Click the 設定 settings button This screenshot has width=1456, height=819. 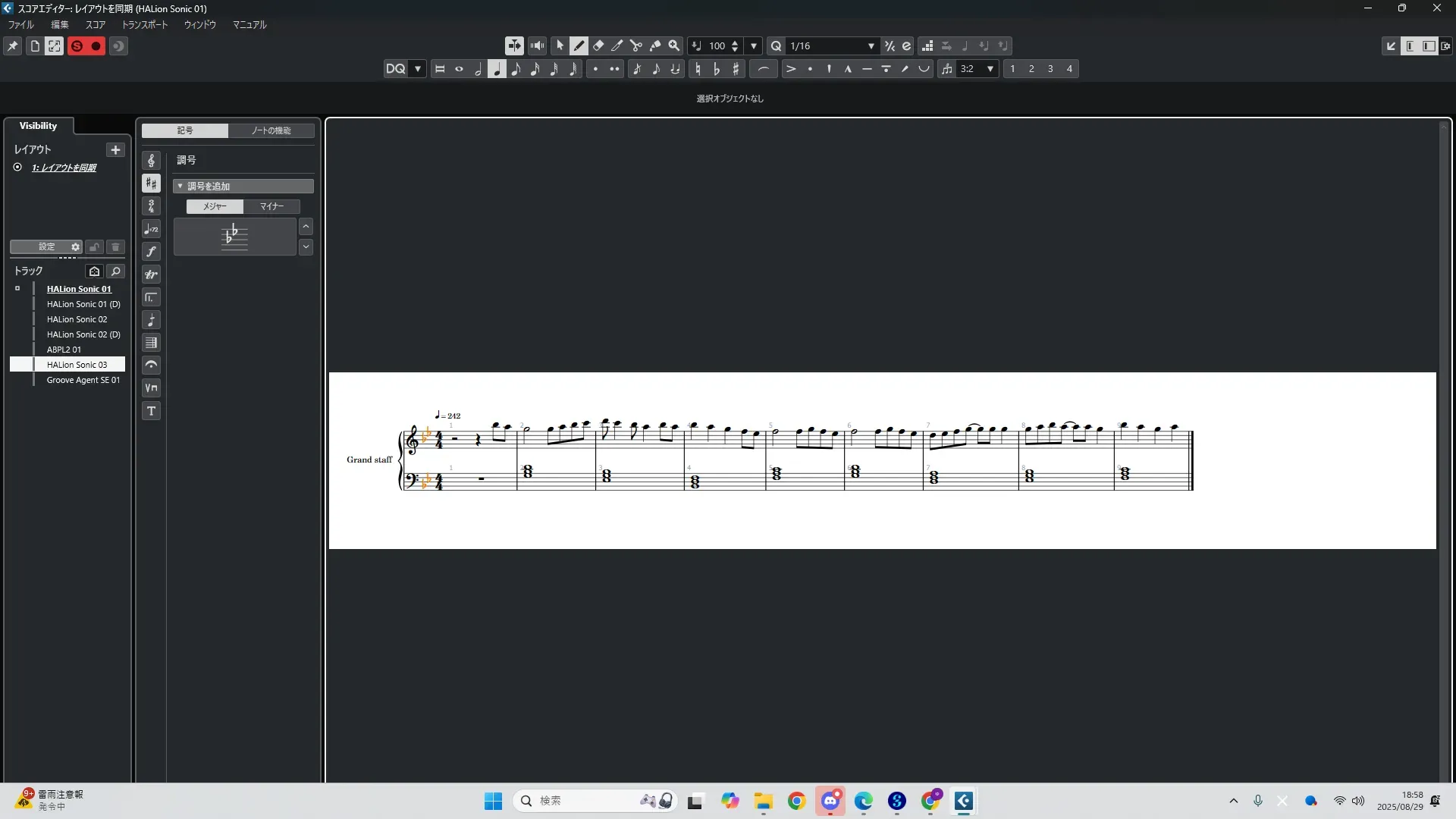tap(46, 247)
